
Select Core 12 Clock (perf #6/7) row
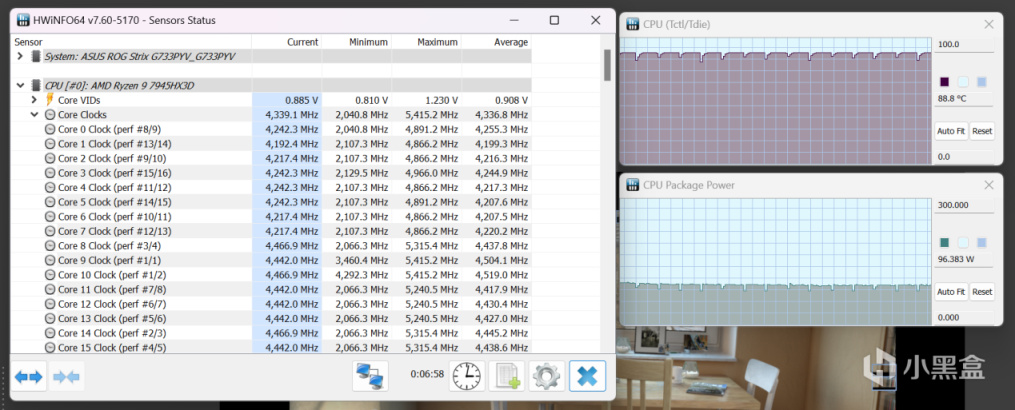272,304
